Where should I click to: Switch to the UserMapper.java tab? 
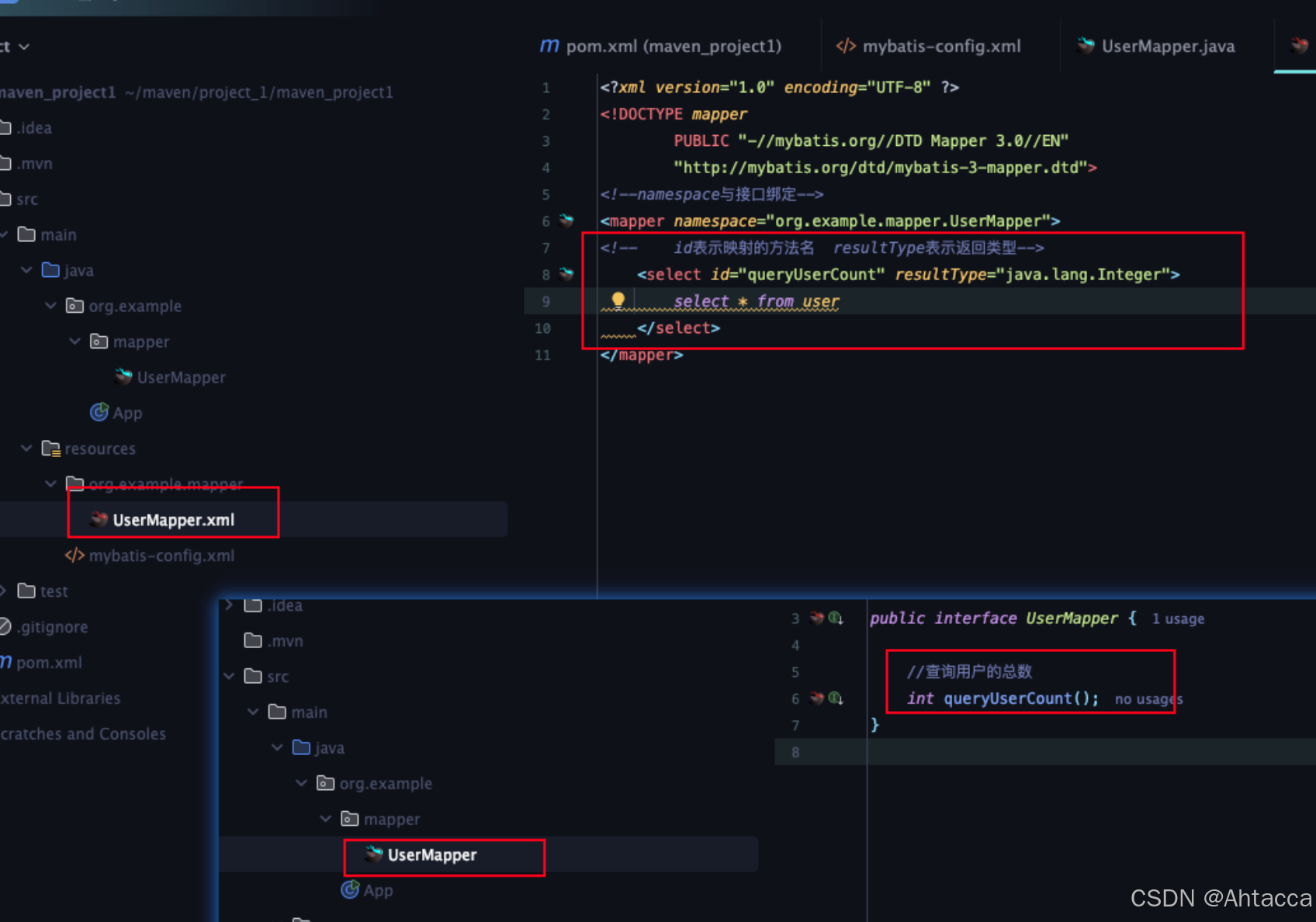click(1156, 47)
